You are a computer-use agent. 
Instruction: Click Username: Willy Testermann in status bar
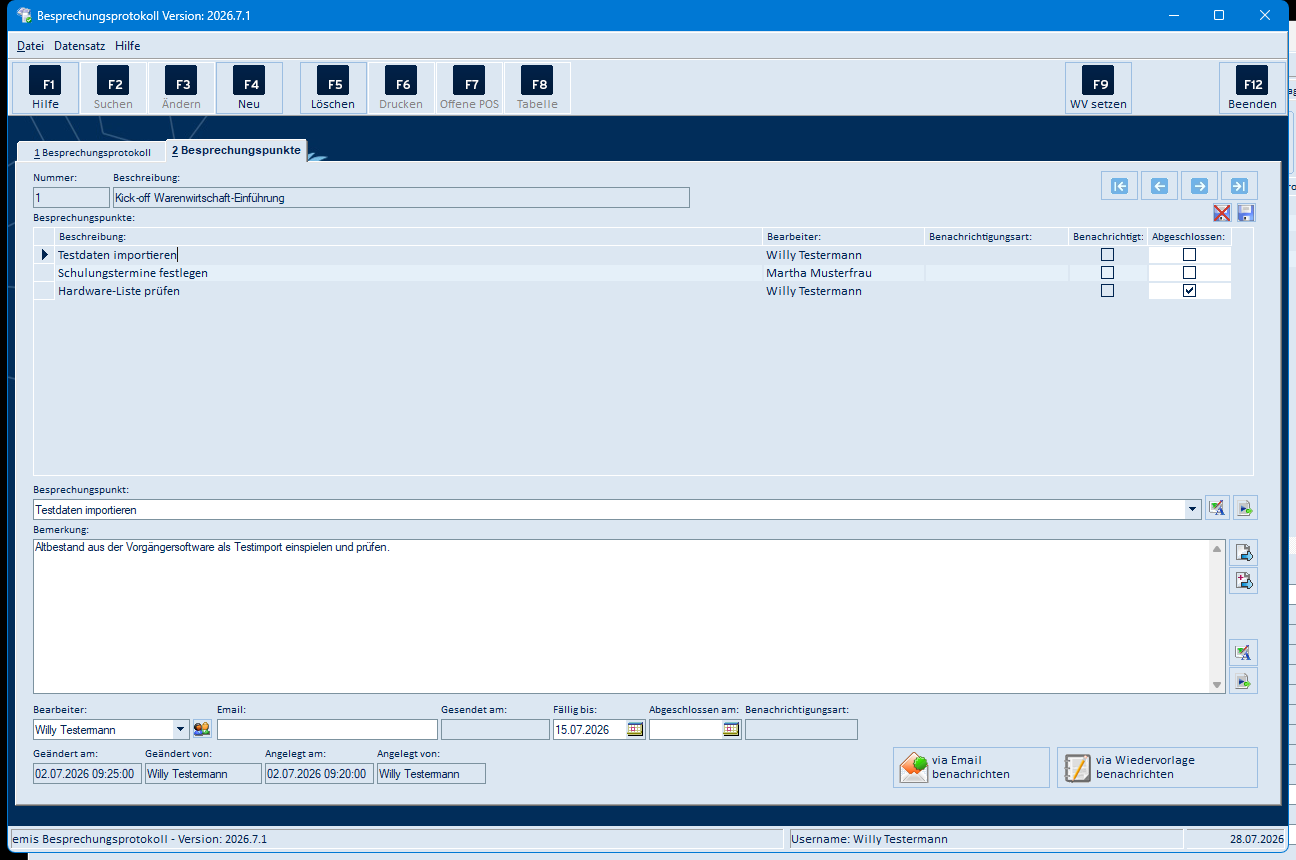(870, 839)
